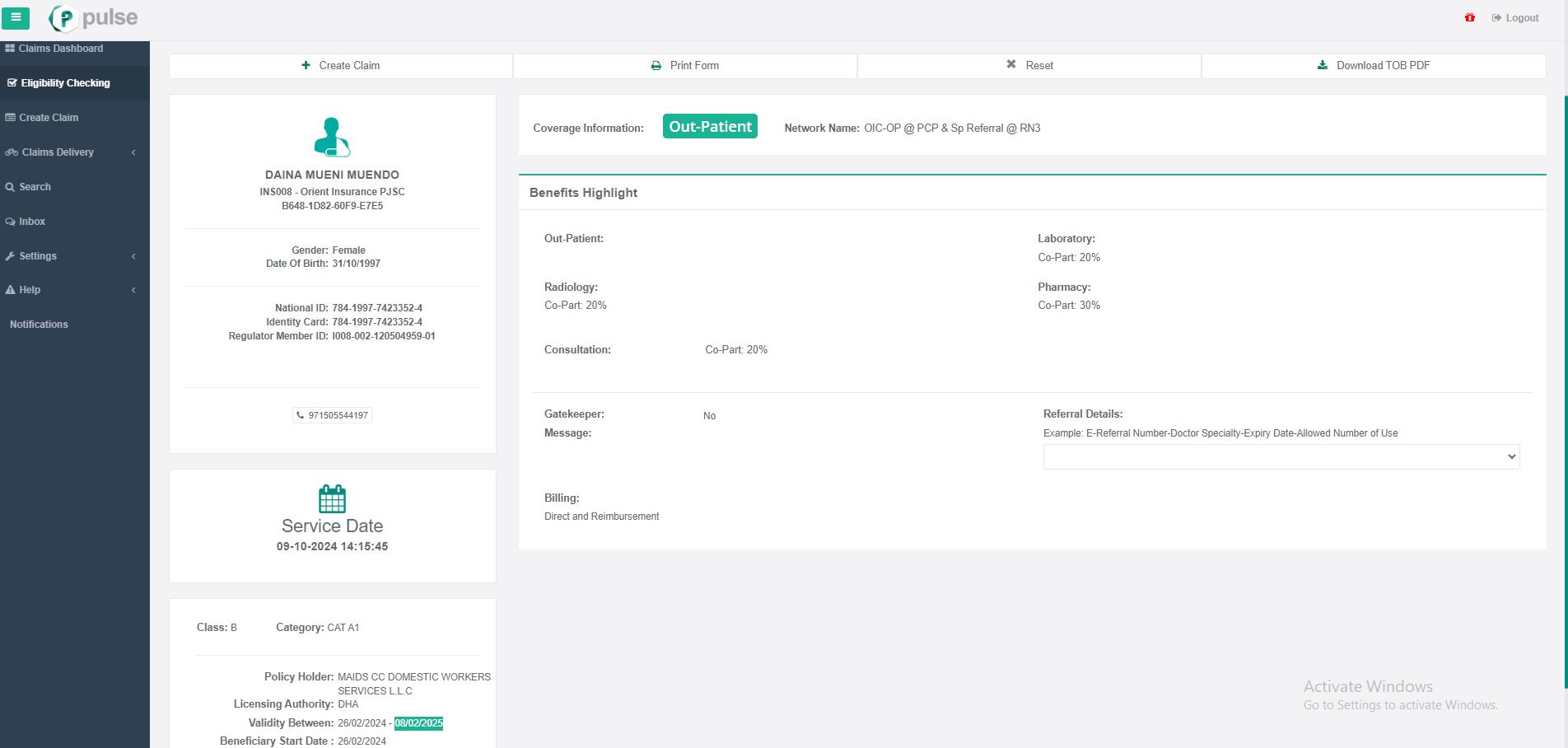This screenshot has height=748, width=1568.
Task: Download the TOB PDF
Action: pos(1374,66)
